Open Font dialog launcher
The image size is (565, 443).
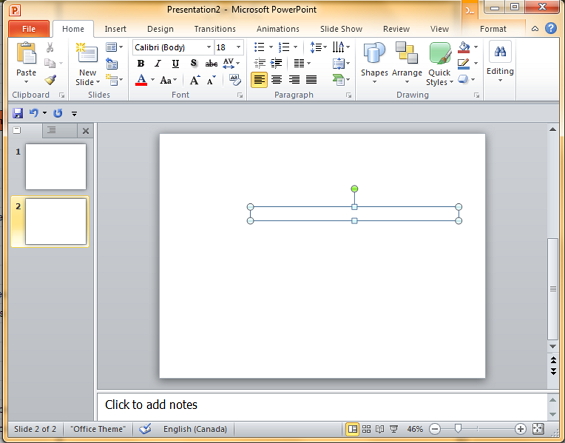point(240,95)
